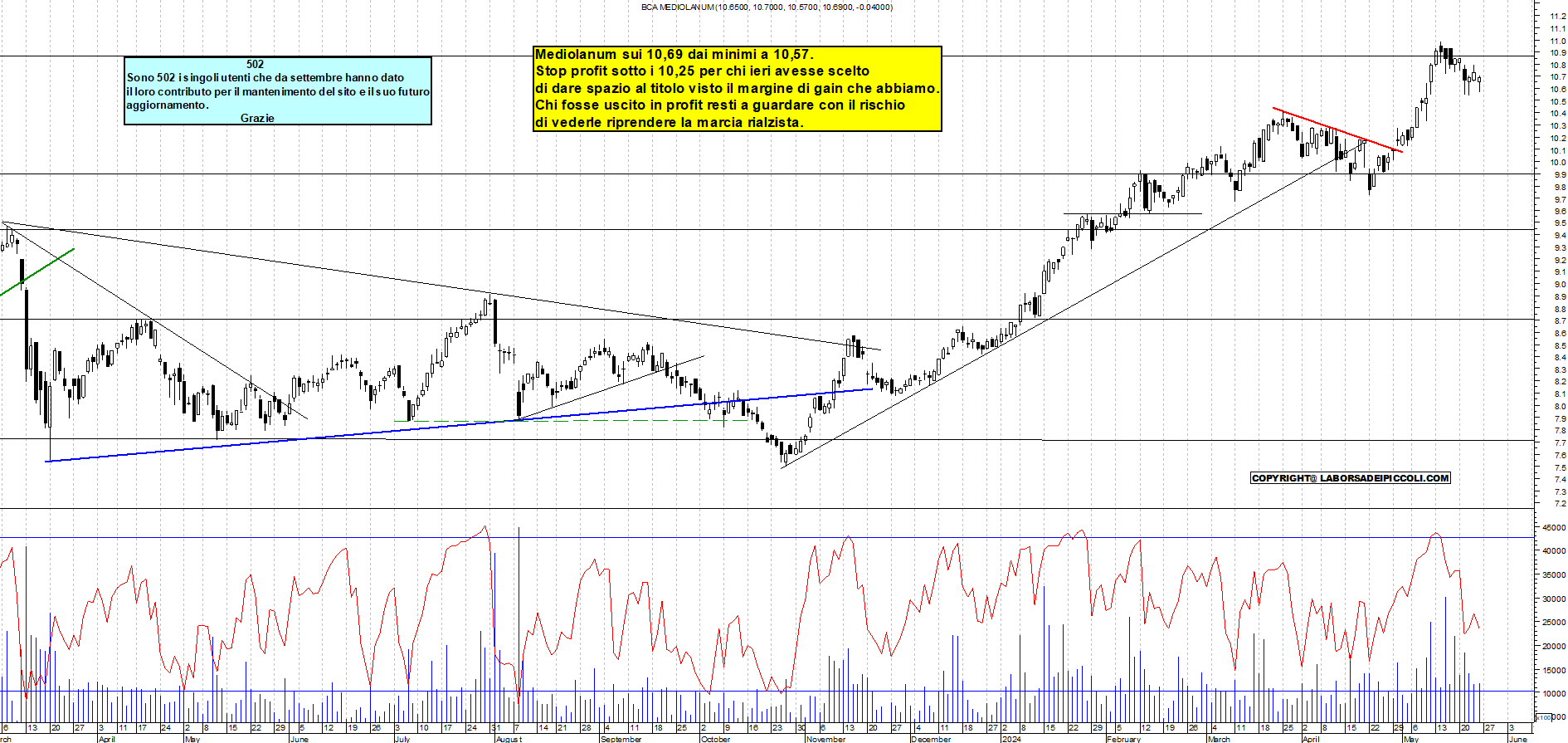Click the line 'Chi fosse uscito in profit resti a guardare'
The image size is (1568, 743).
(720, 105)
